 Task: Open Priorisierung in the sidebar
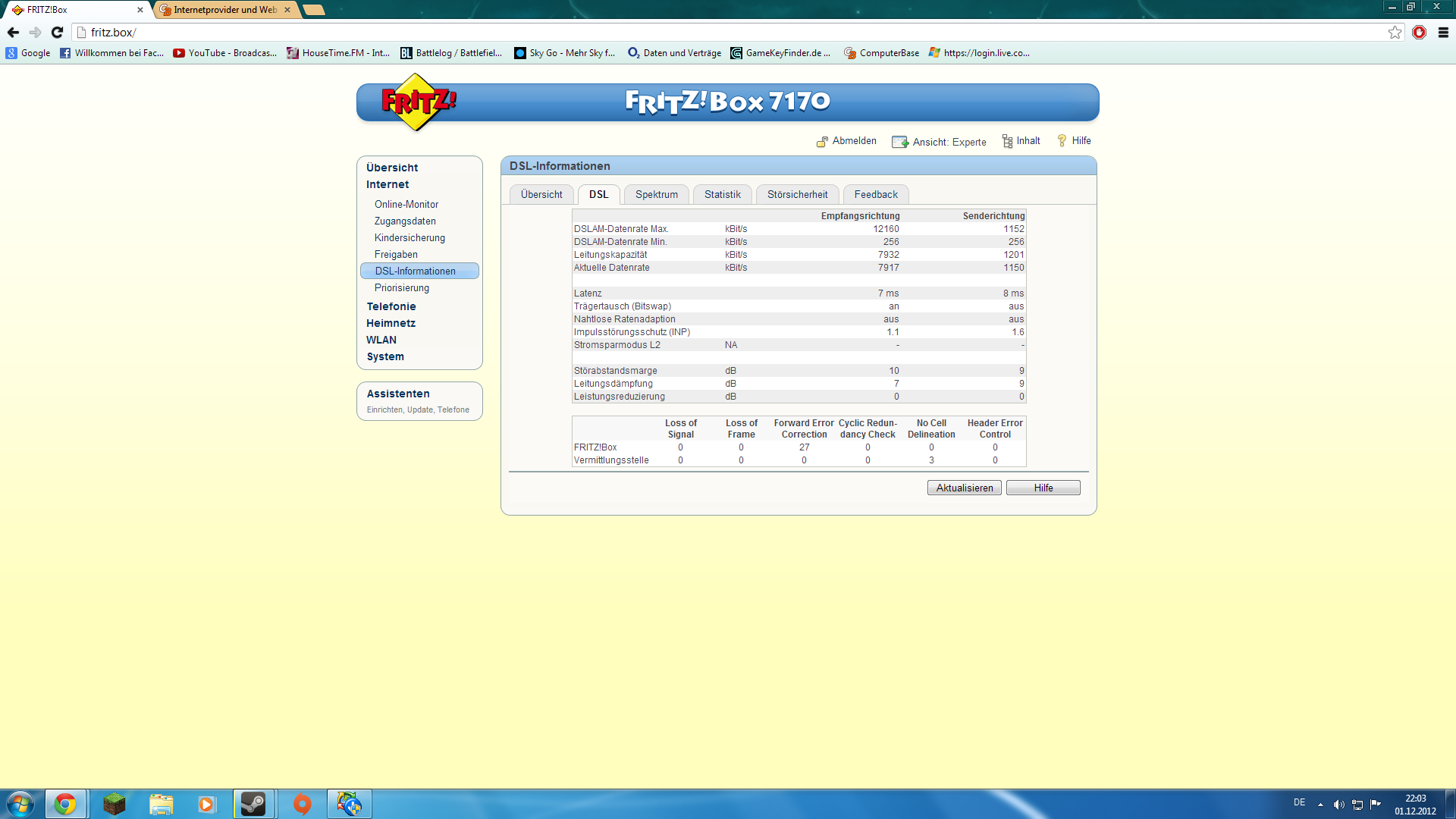pyautogui.click(x=402, y=288)
